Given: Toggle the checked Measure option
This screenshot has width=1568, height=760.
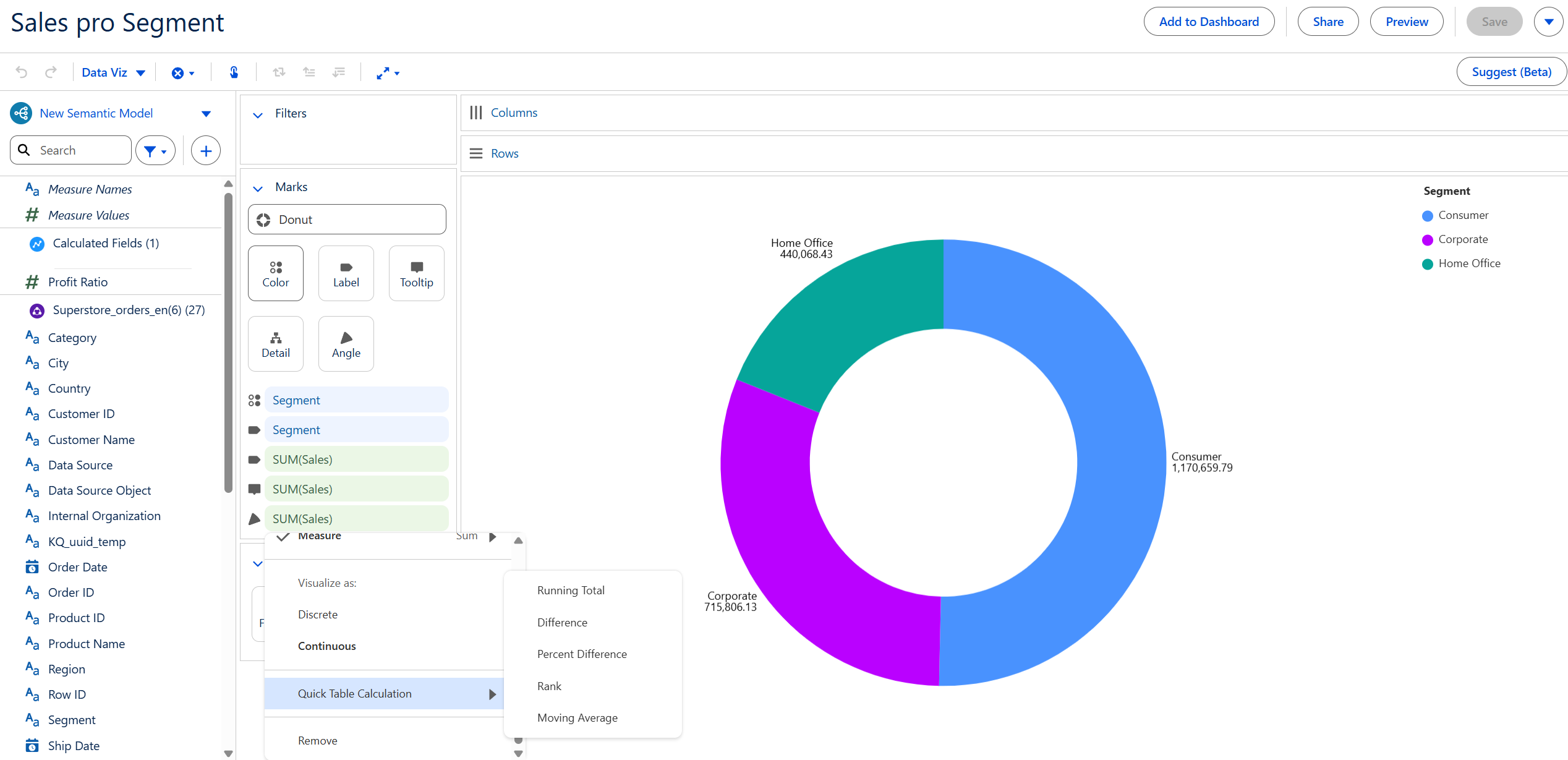Looking at the screenshot, I should (320, 536).
